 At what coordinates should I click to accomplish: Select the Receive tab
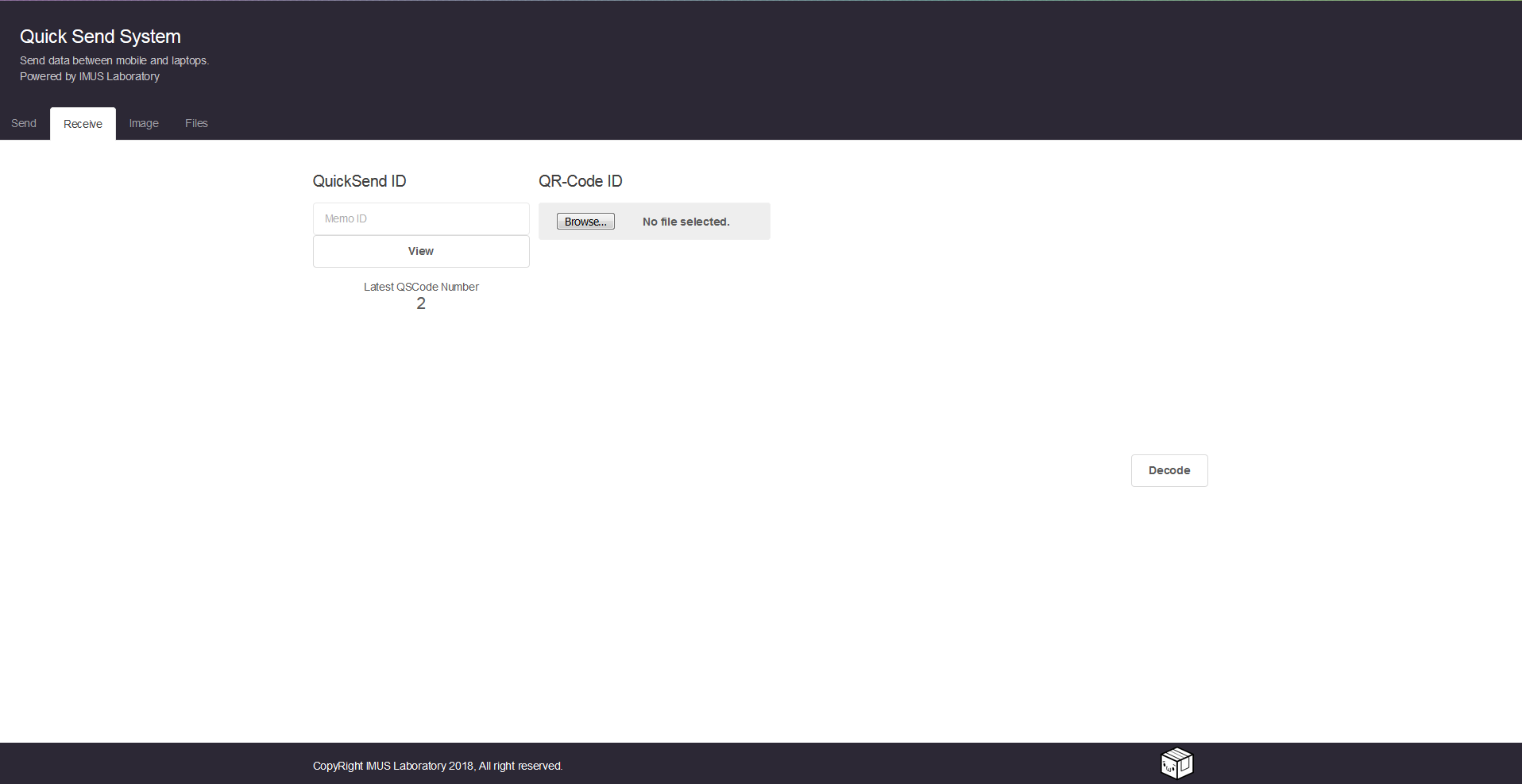(x=83, y=124)
